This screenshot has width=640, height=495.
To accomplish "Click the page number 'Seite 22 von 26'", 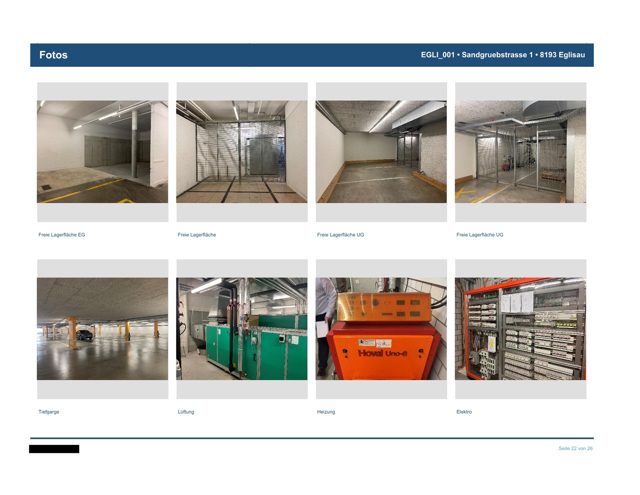I will click(x=576, y=448).
